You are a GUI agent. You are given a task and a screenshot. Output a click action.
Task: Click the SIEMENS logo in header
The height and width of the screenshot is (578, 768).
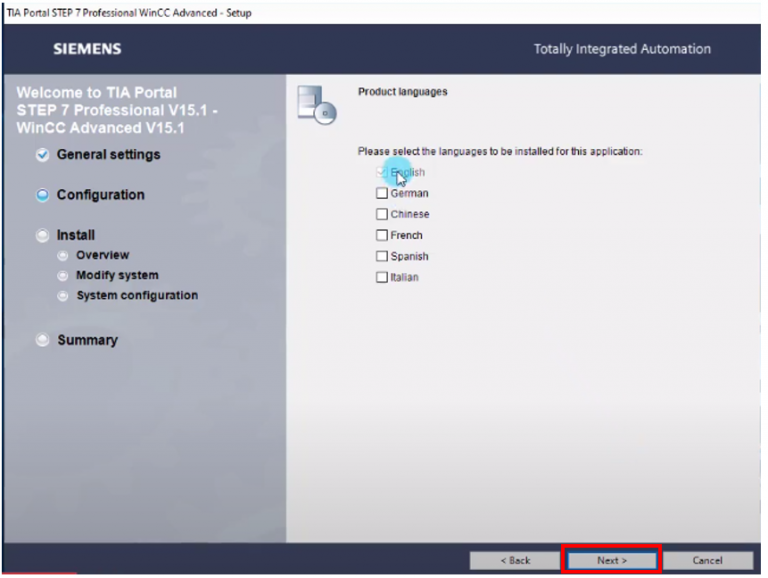tap(87, 49)
